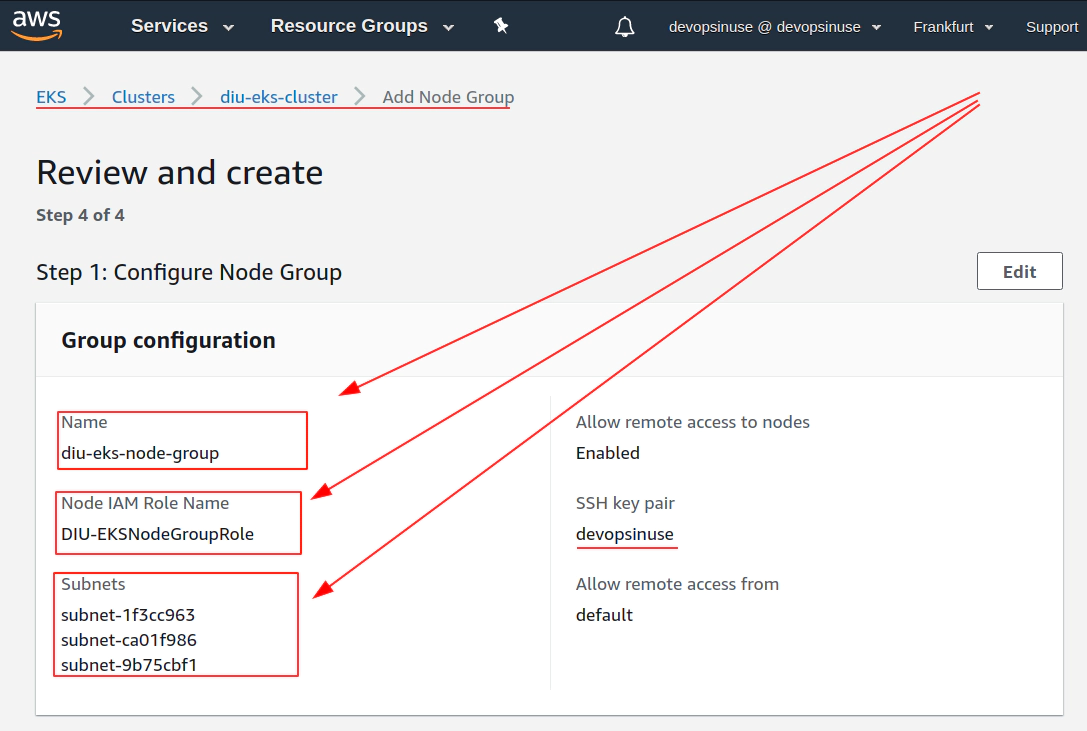Click the default remote access source value
This screenshot has width=1087, height=731.
click(x=605, y=615)
